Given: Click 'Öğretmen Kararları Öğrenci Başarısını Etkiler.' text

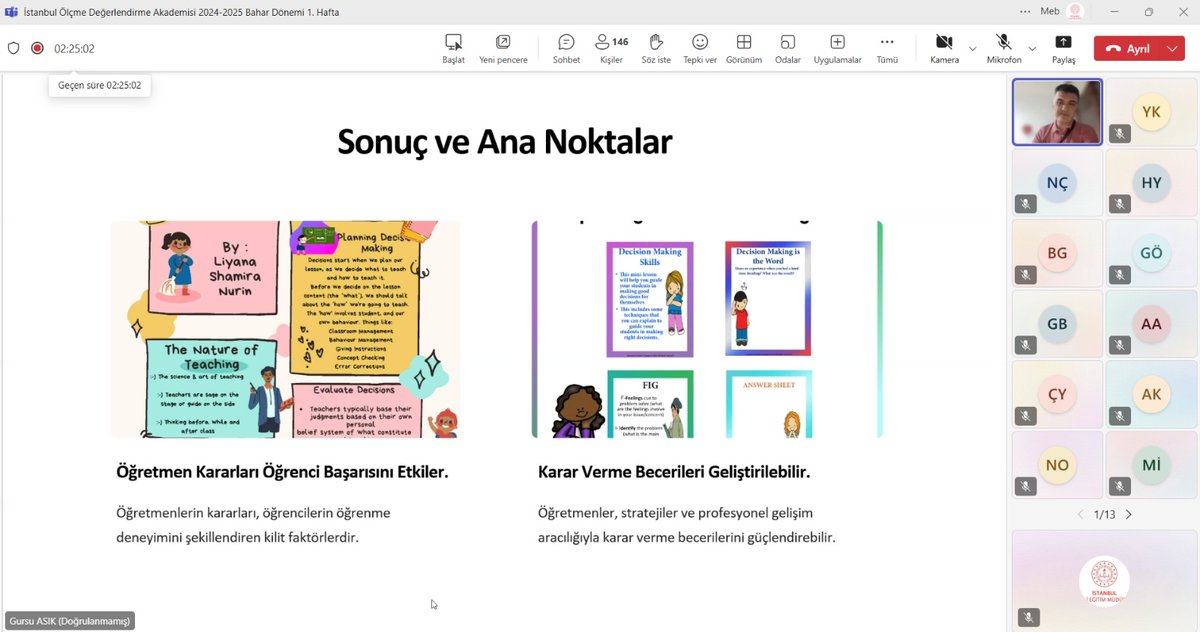Looking at the screenshot, I should coord(282,471).
